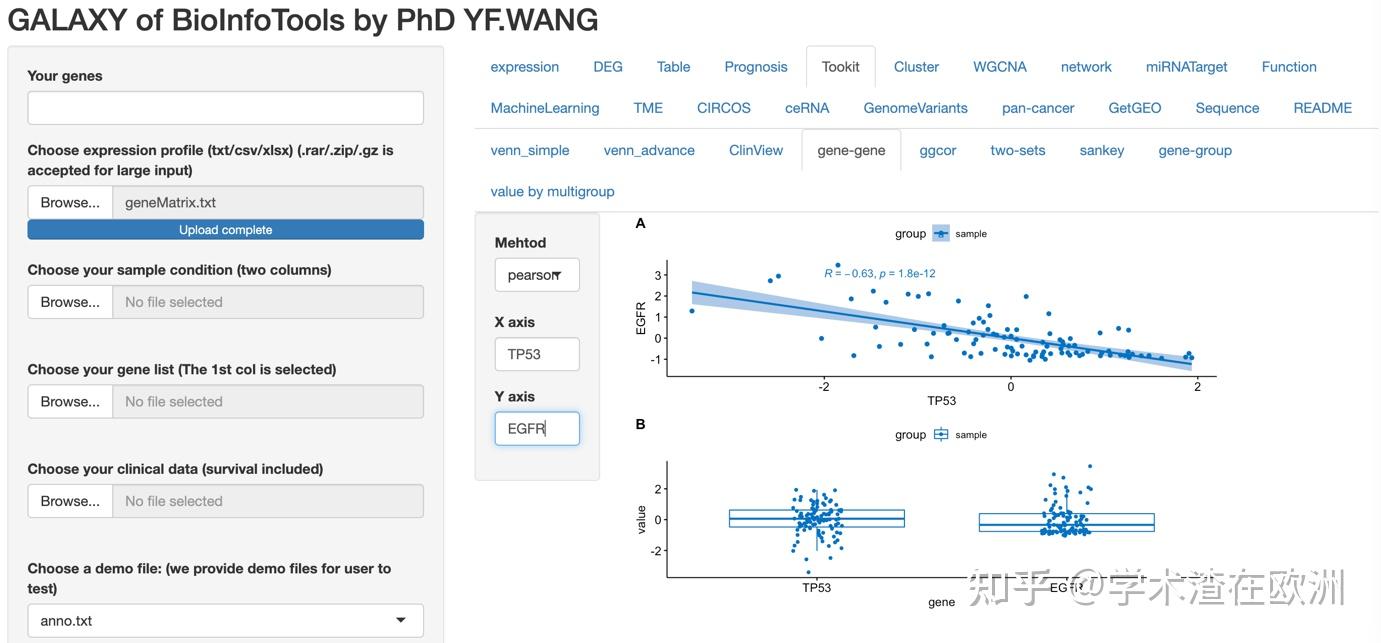Focus the Your genes text field
1381x643 pixels.
click(225, 108)
